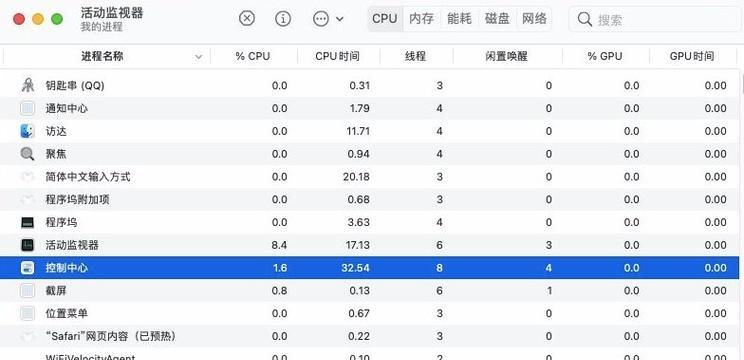Click CPU time value 32.54
744x360 pixels.
pyautogui.click(x=355, y=268)
